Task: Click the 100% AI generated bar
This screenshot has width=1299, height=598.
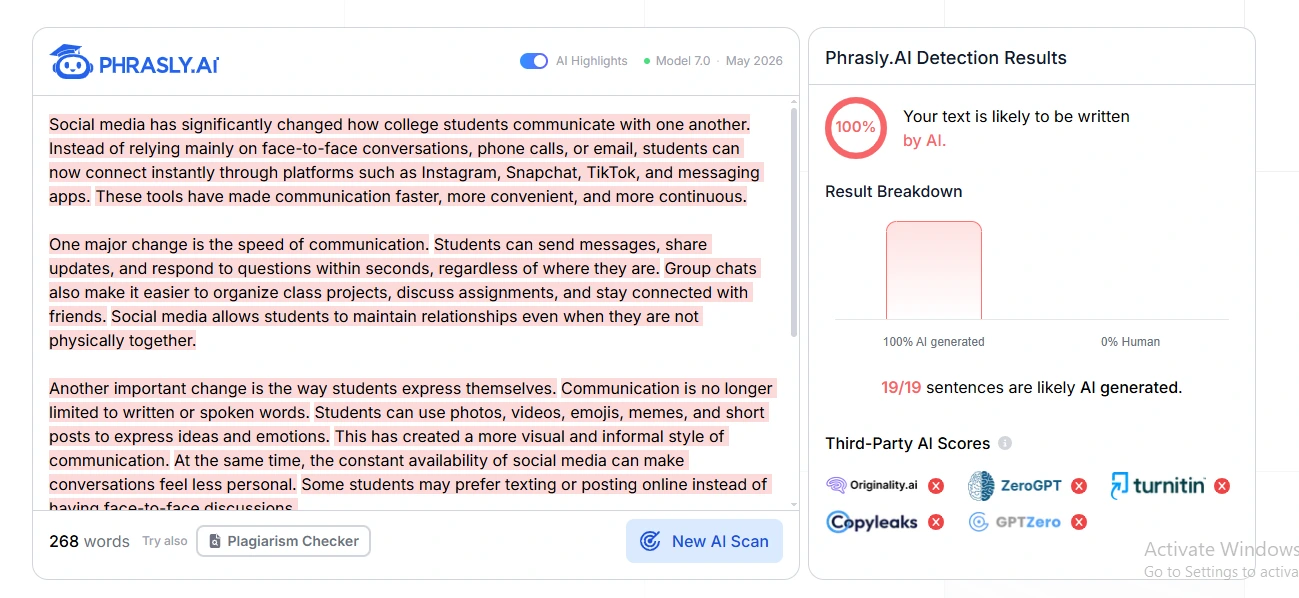Action: pos(934,270)
